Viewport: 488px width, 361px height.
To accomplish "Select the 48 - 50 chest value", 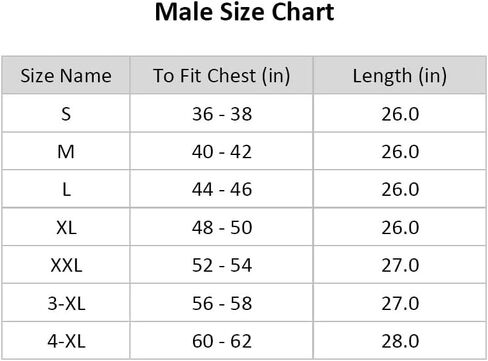I will click(221, 227).
